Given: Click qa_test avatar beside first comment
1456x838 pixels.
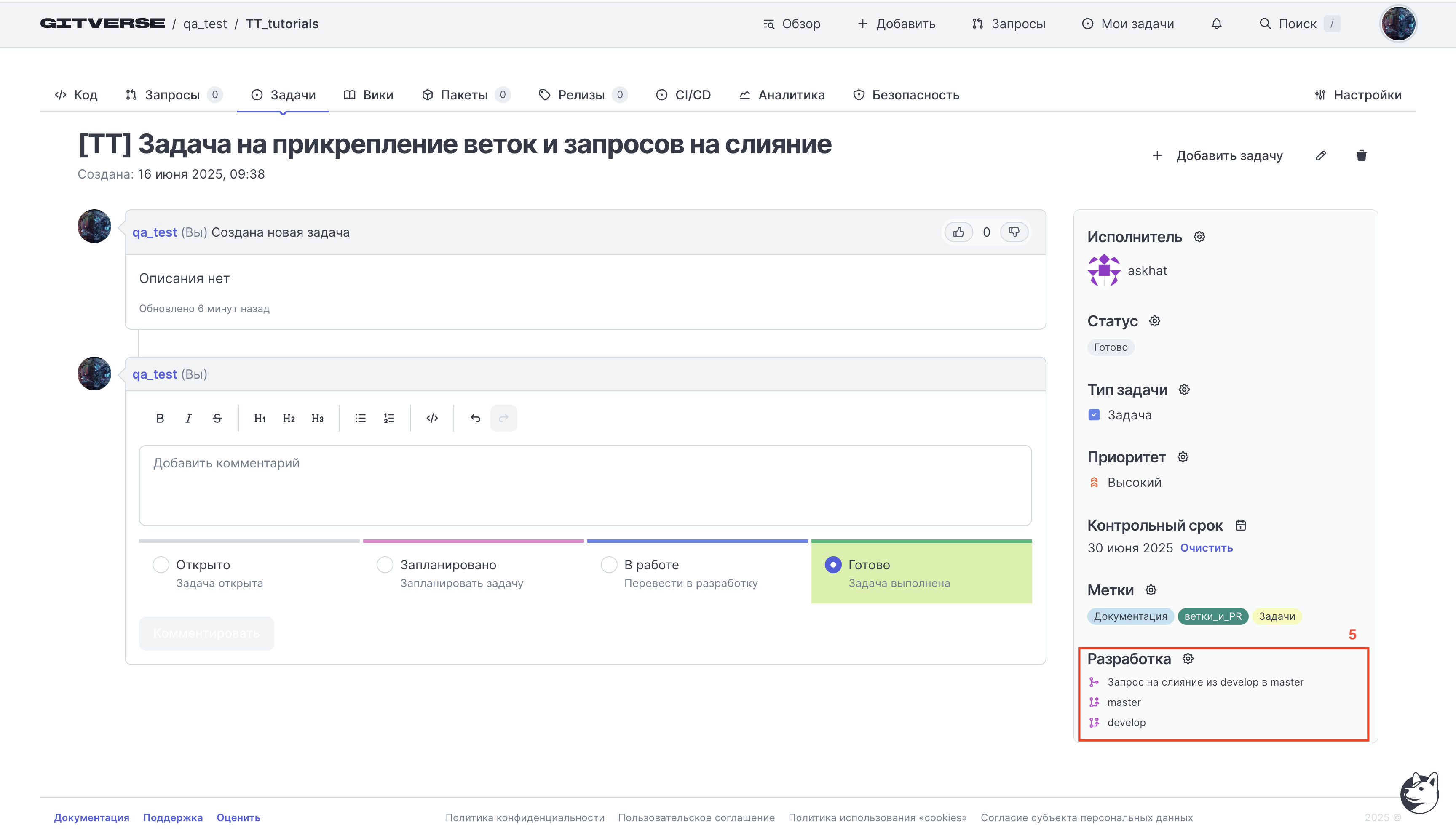Looking at the screenshot, I should [94, 226].
